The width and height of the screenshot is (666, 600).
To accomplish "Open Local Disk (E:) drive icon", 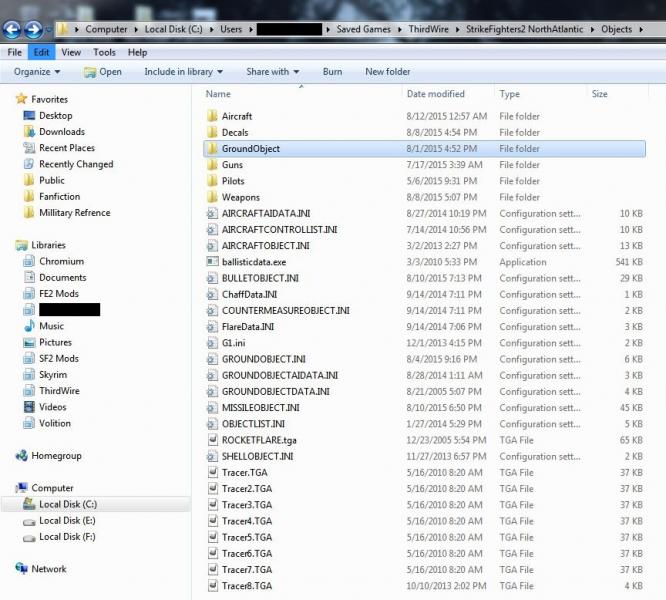I will coord(29,521).
